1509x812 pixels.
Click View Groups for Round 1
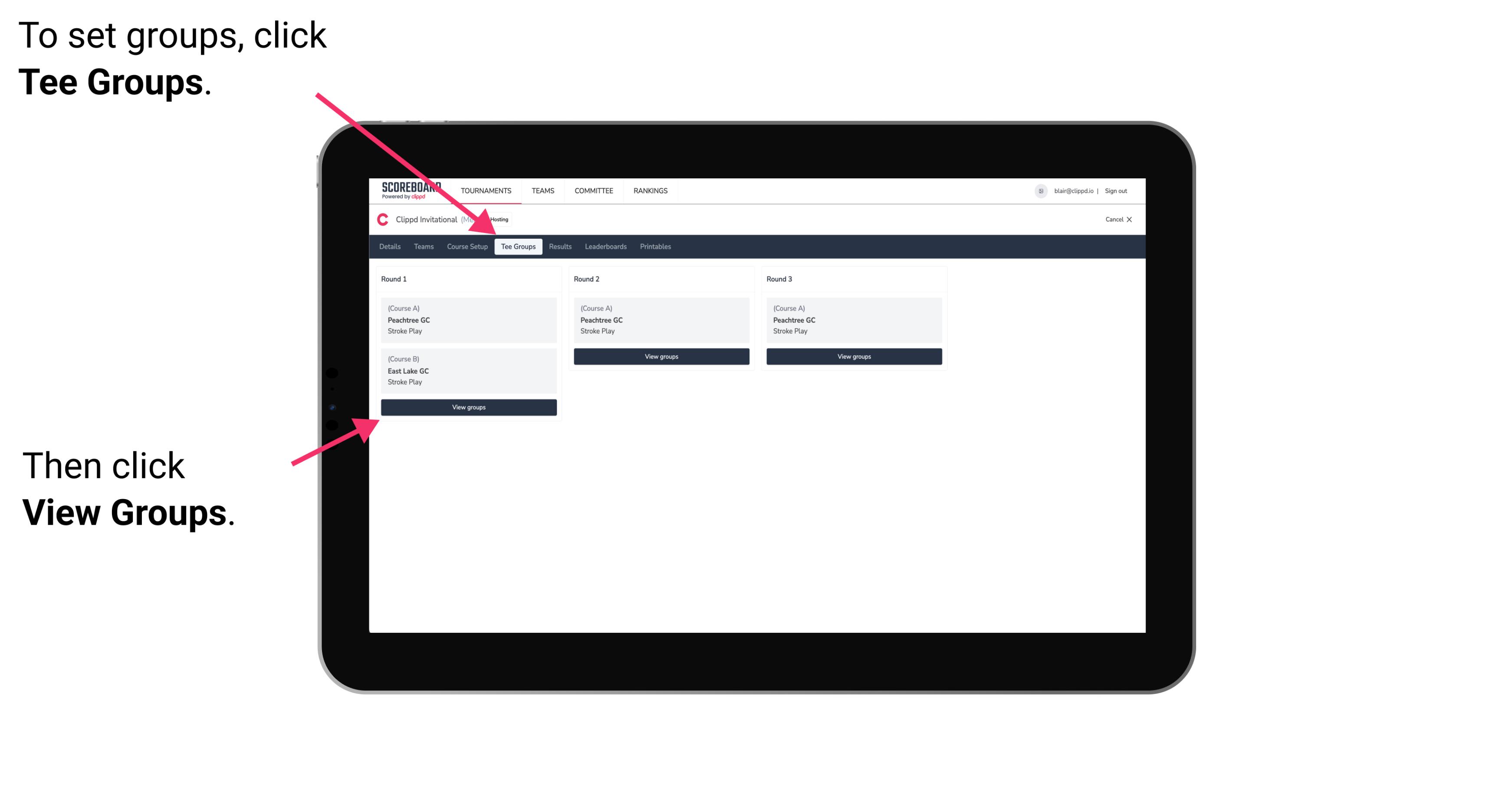469,407
